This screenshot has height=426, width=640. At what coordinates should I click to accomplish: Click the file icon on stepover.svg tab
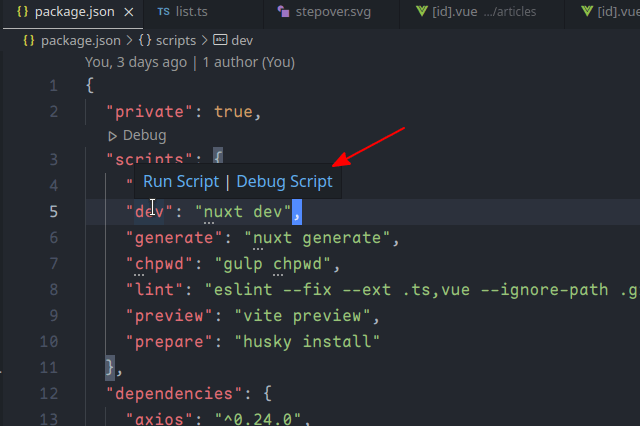coord(286,13)
